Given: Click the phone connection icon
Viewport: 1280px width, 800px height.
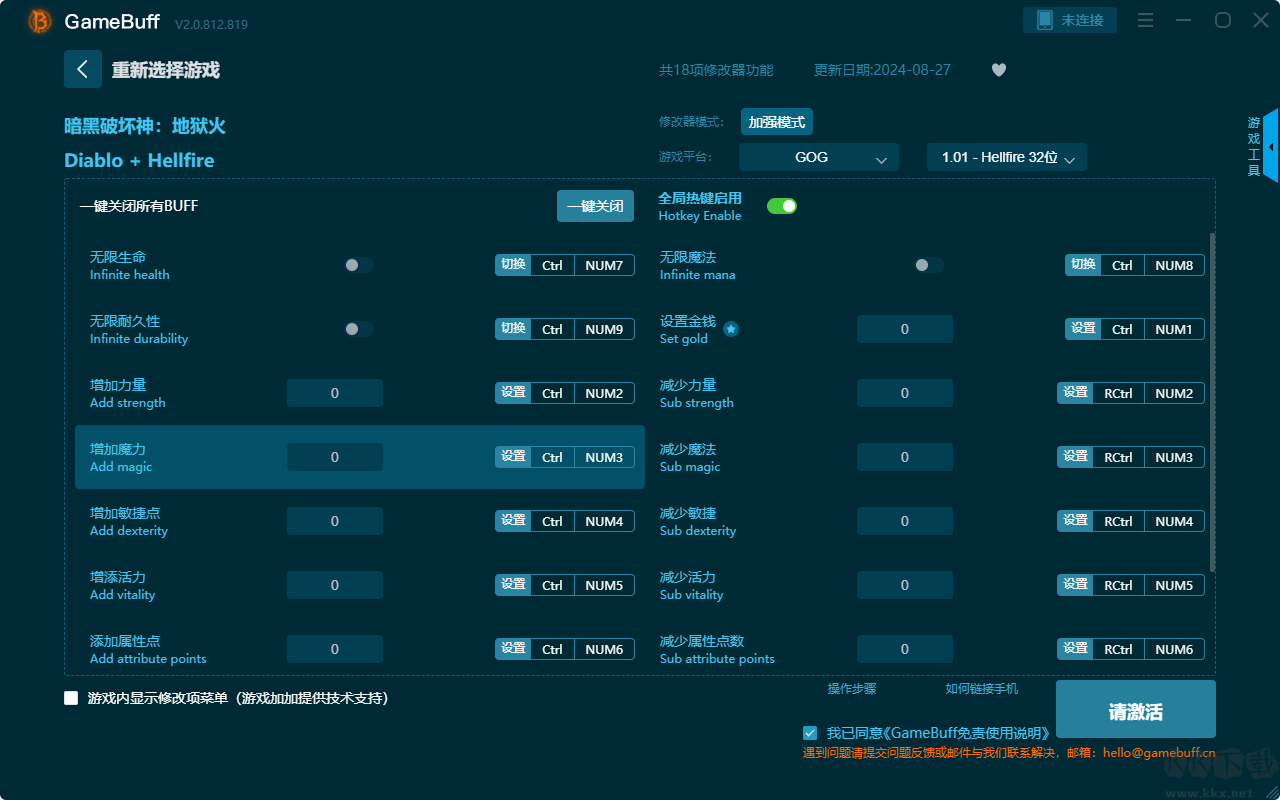Looking at the screenshot, I should [1045, 20].
